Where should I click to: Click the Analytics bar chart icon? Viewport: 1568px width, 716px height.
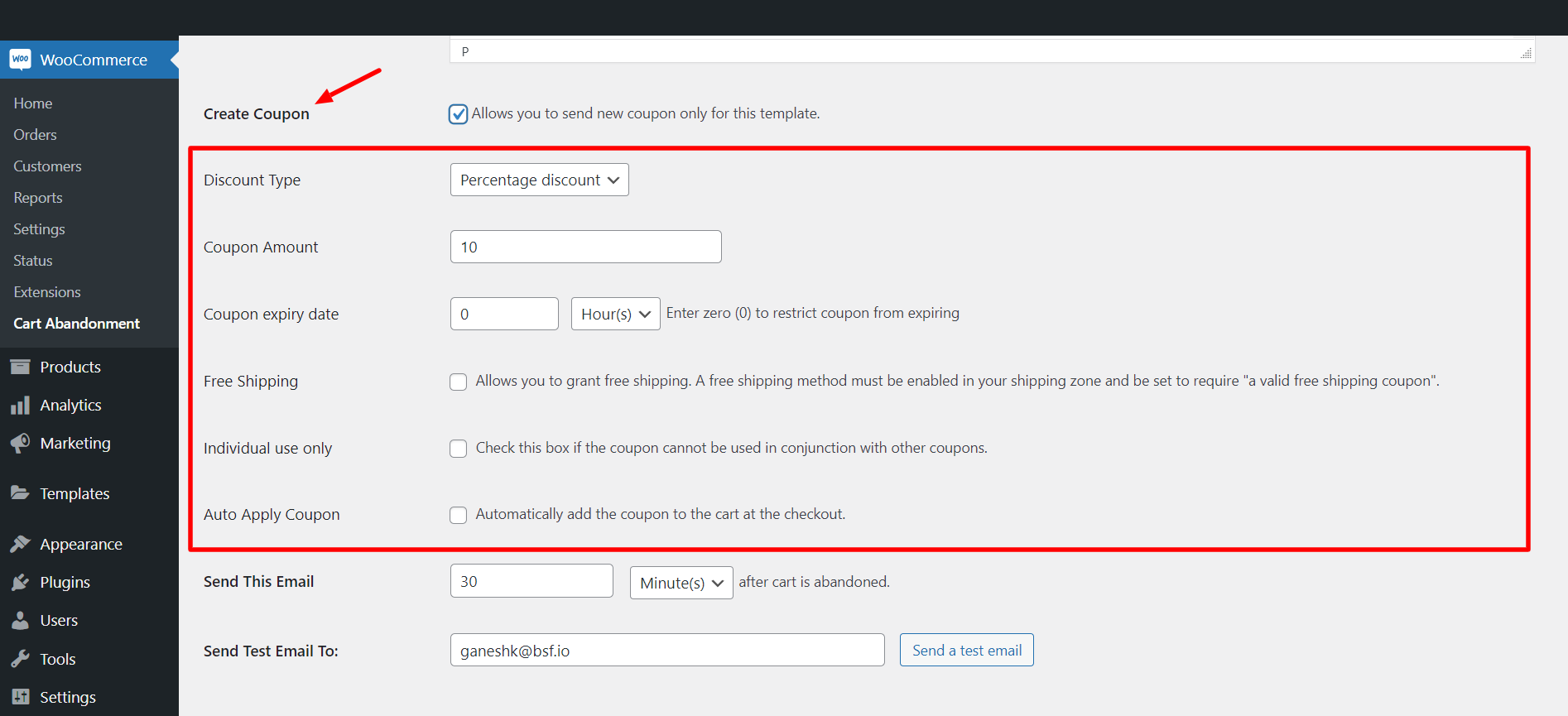(20, 406)
